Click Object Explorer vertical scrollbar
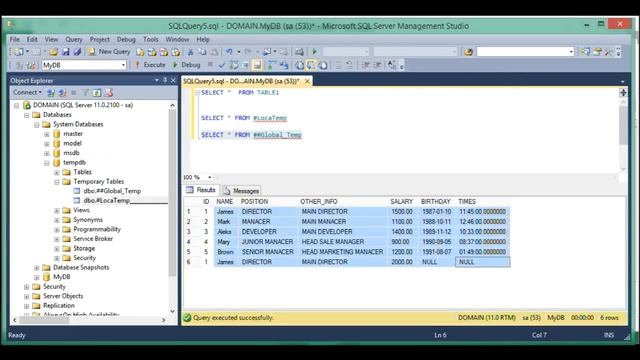The image size is (640, 360). (x=172, y=208)
